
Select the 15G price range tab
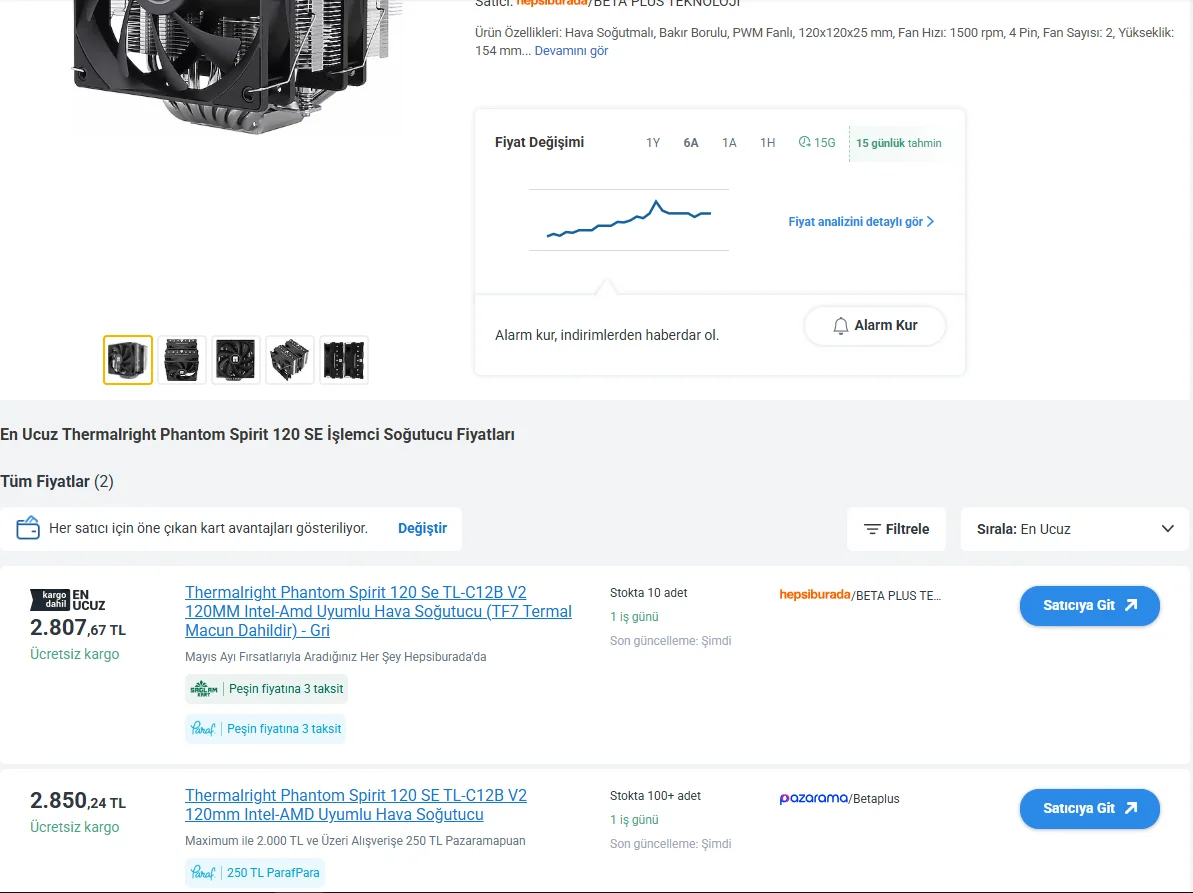[817, 143]
